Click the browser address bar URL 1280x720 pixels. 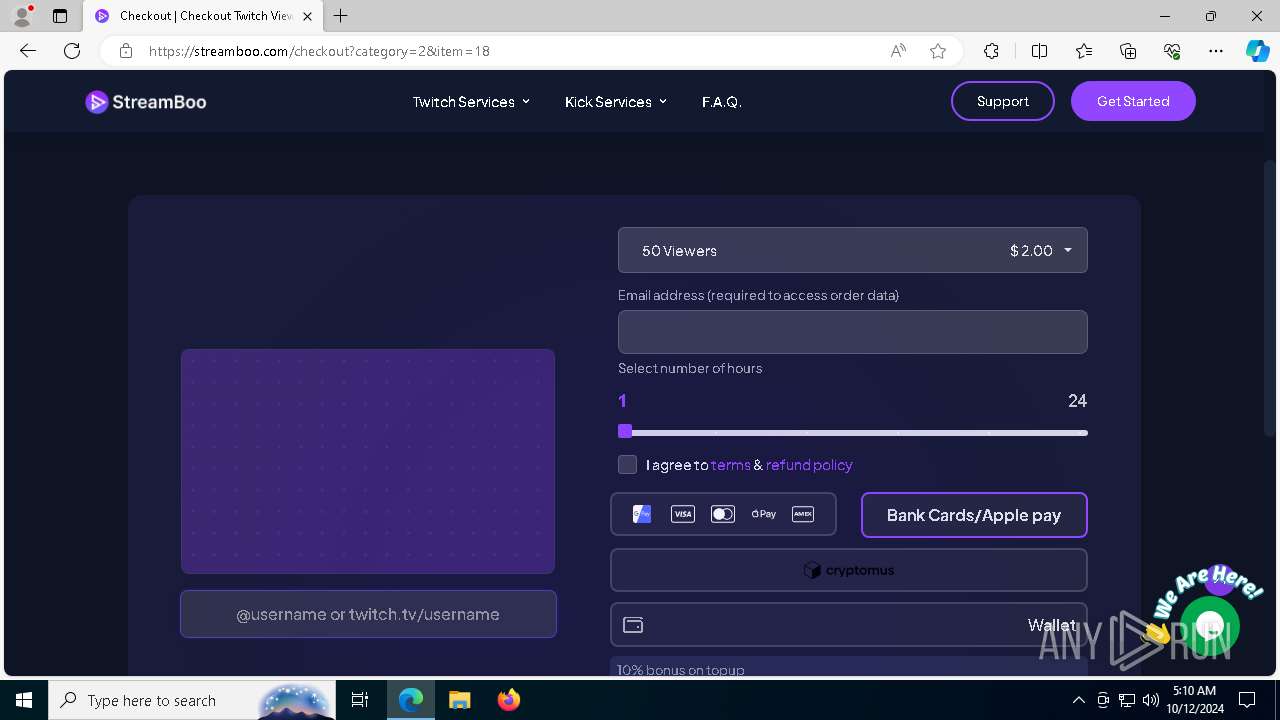(320, 51)
